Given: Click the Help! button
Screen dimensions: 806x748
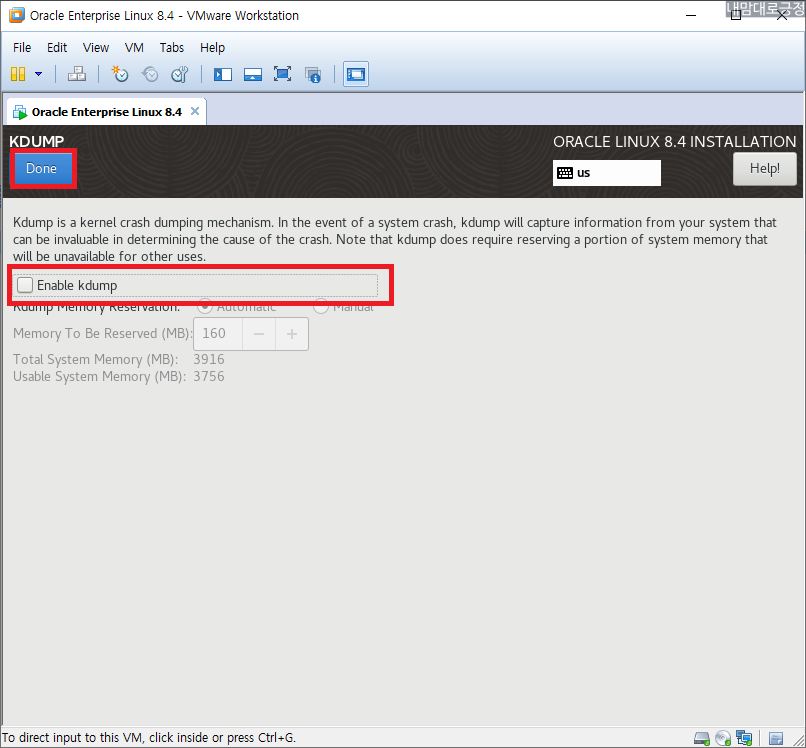Looking at the screenshot, I should pos(764,169).
